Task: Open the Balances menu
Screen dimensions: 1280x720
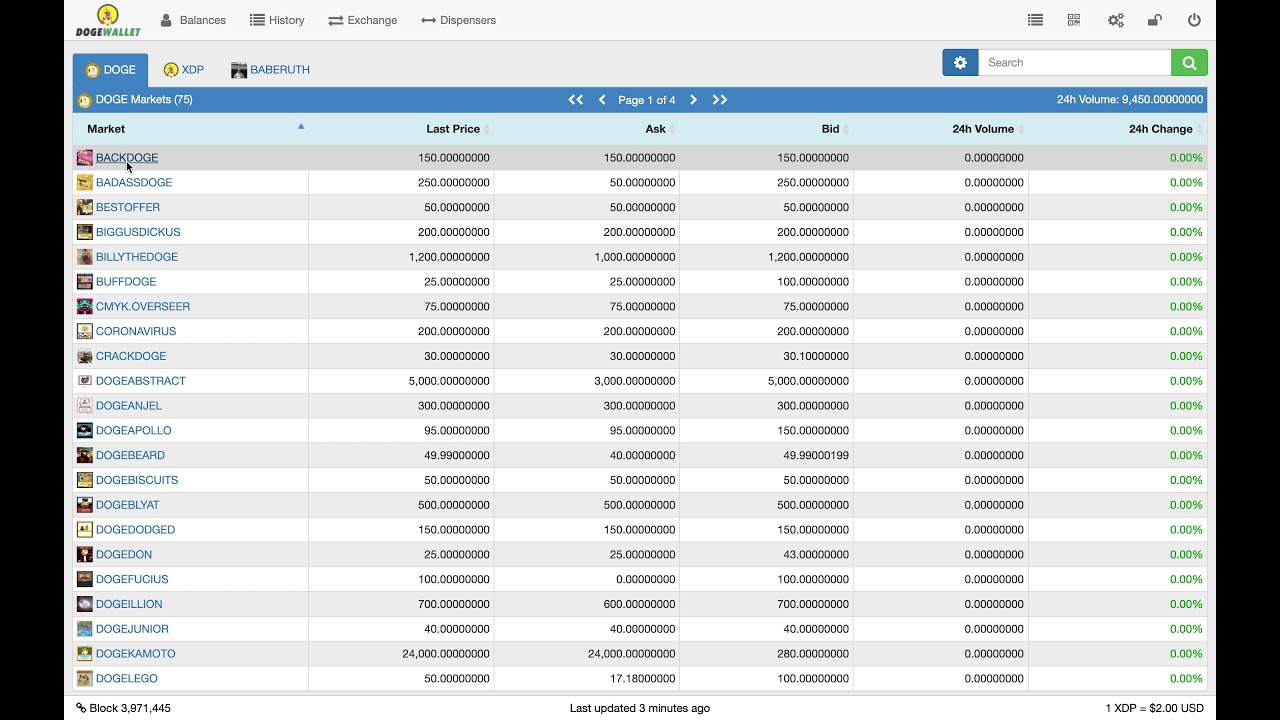Action: click(193, 20)
